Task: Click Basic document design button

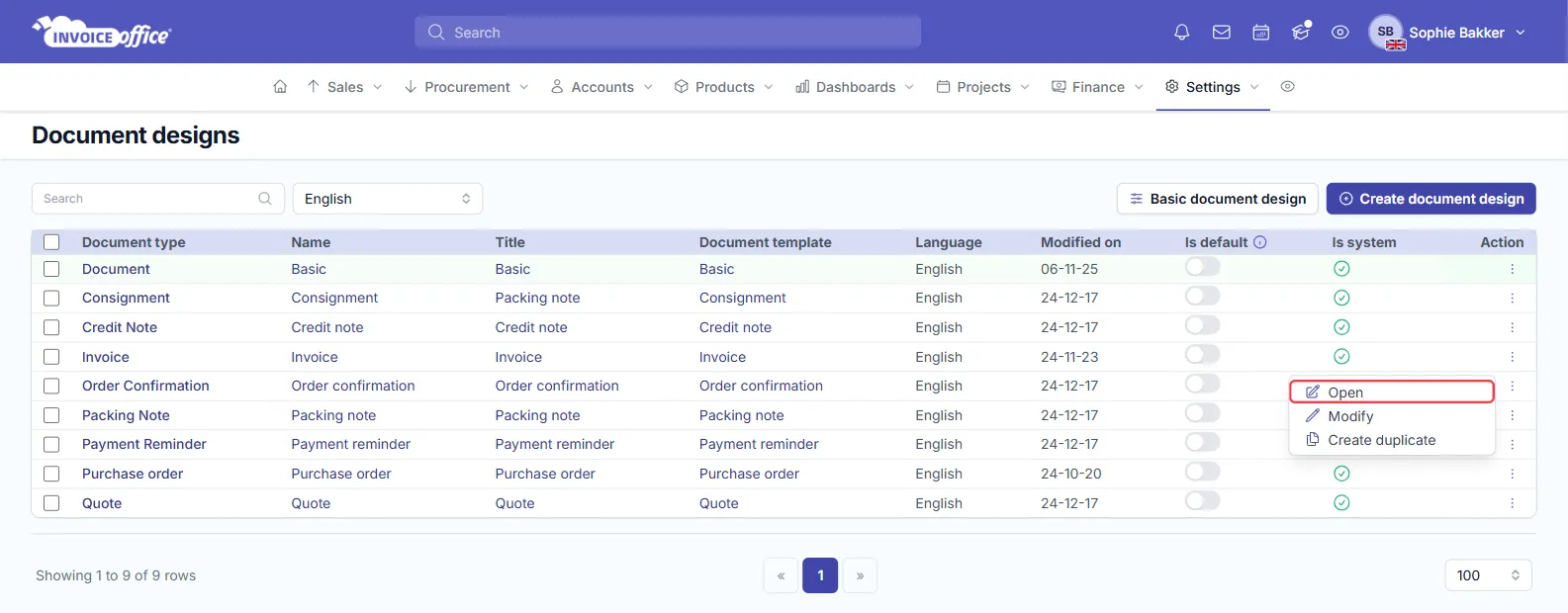Action: pyautogui.click(x=1218, y=199)
